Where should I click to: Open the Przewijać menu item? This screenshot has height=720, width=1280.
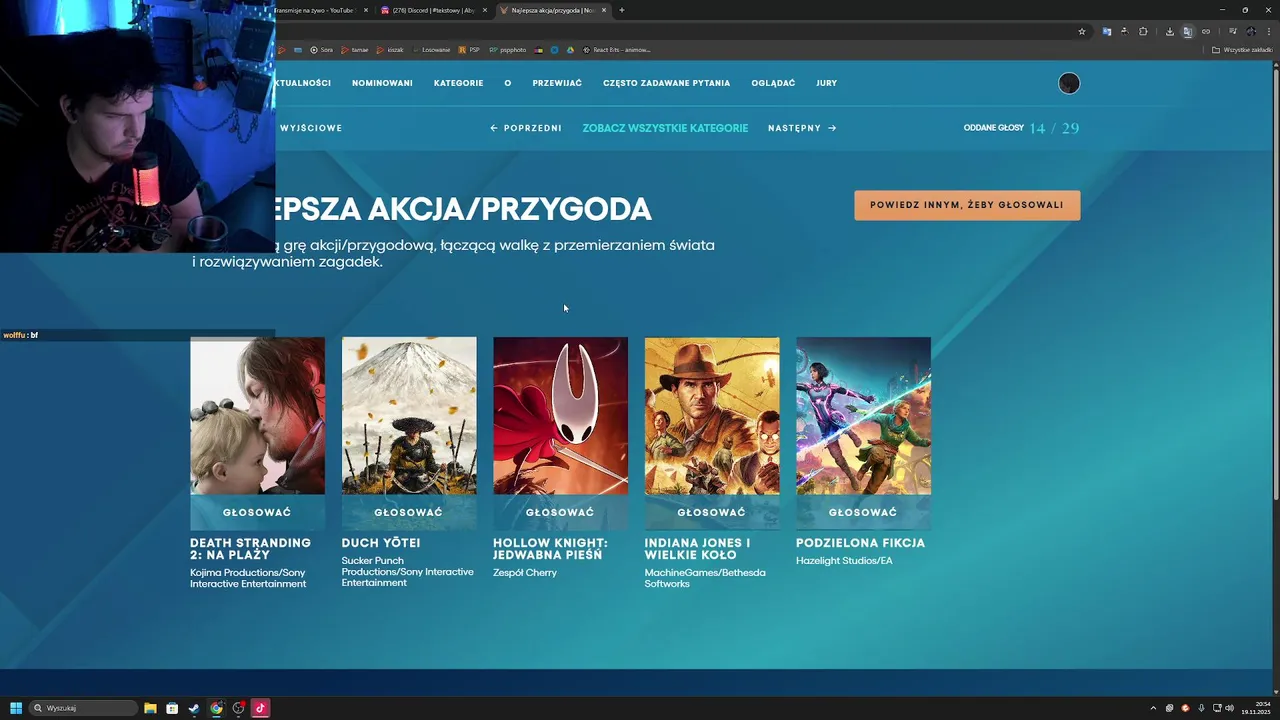tap(557, 83)
